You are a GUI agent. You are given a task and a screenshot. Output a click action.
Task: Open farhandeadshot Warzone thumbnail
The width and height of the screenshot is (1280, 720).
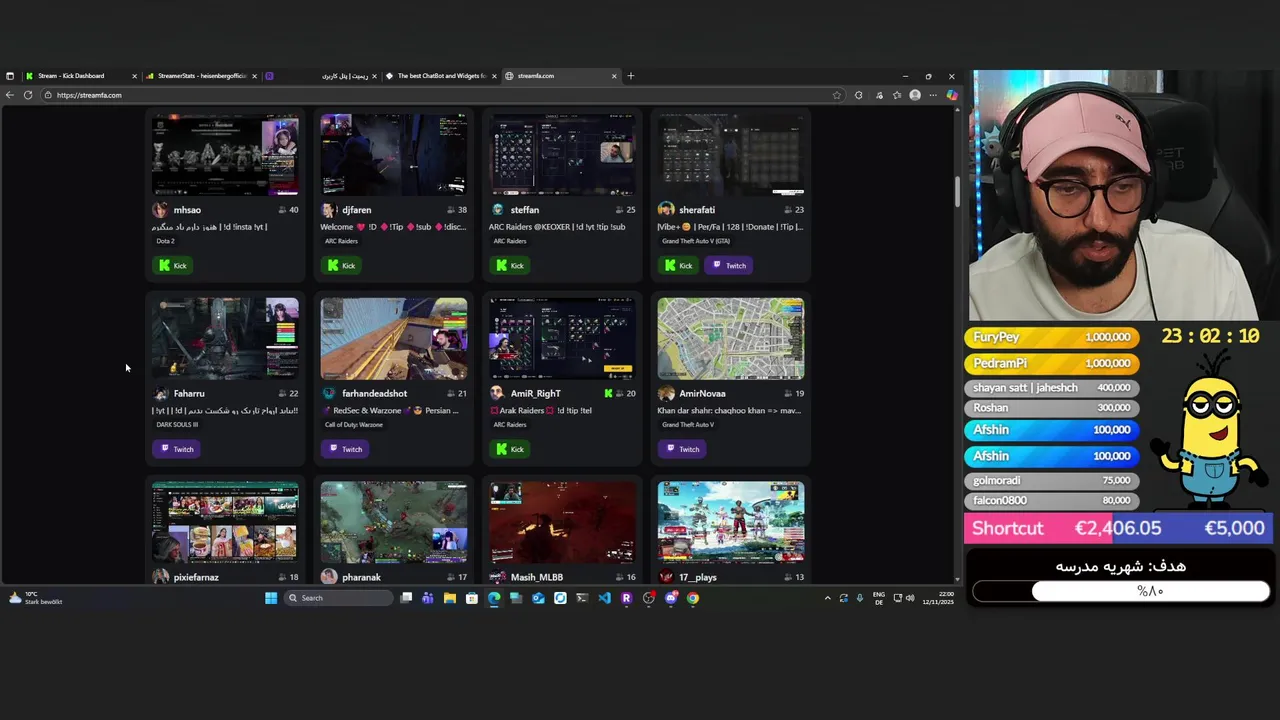click(393, 339)
